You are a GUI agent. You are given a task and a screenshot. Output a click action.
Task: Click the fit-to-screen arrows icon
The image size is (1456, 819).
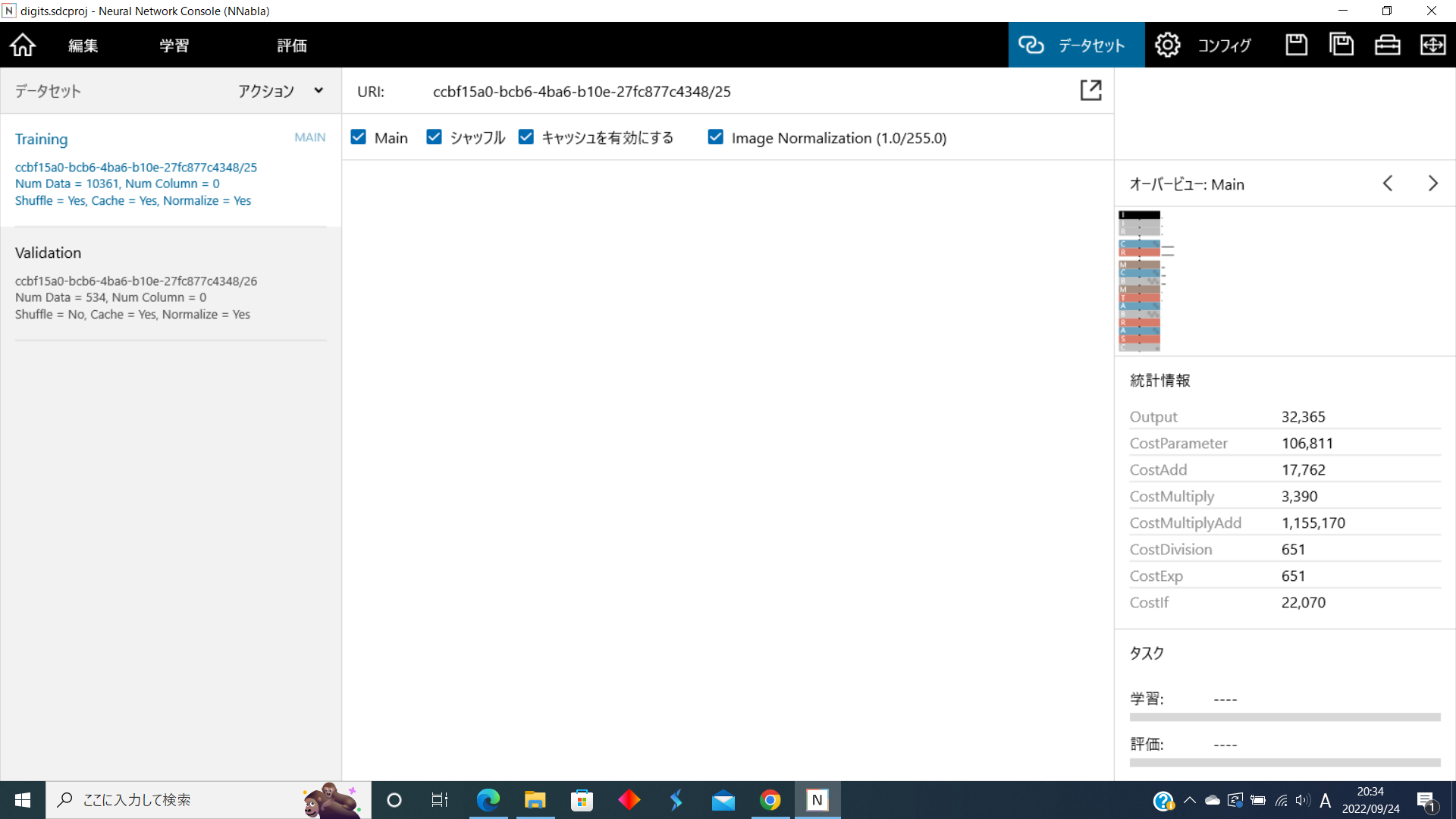point(1432,45)
